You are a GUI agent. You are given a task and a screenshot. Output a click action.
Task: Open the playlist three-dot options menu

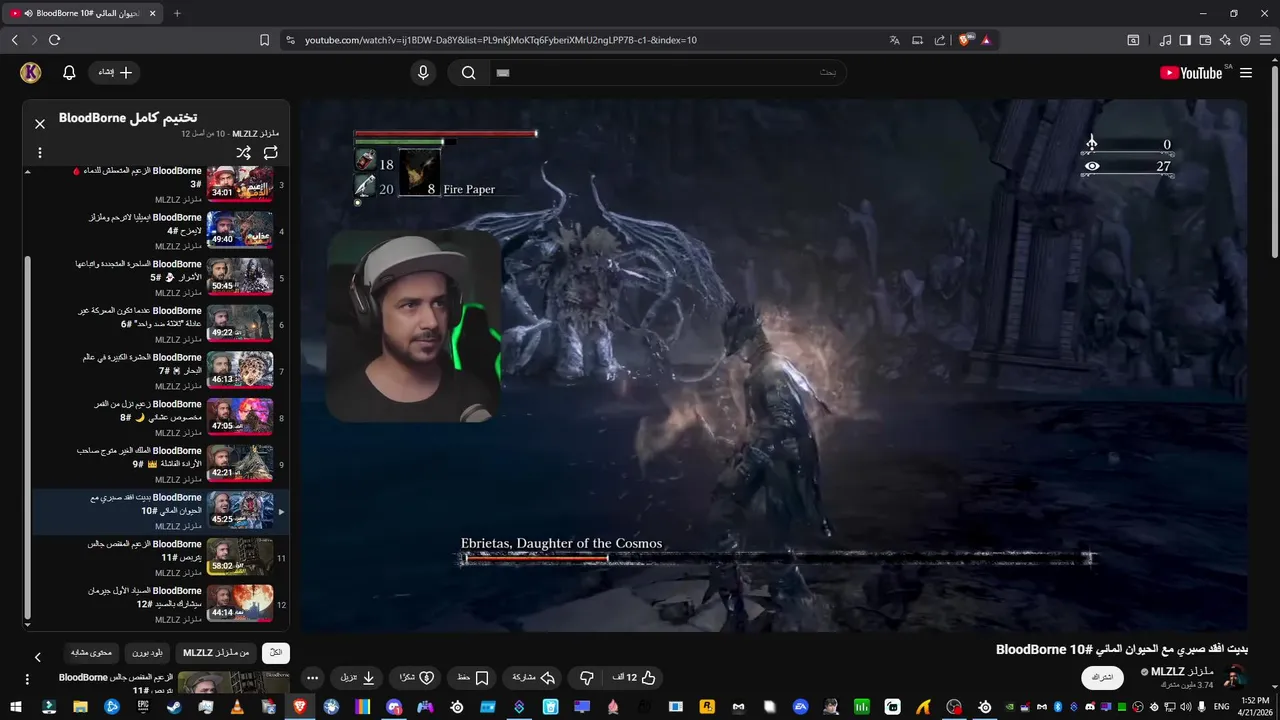click(40, 153)
